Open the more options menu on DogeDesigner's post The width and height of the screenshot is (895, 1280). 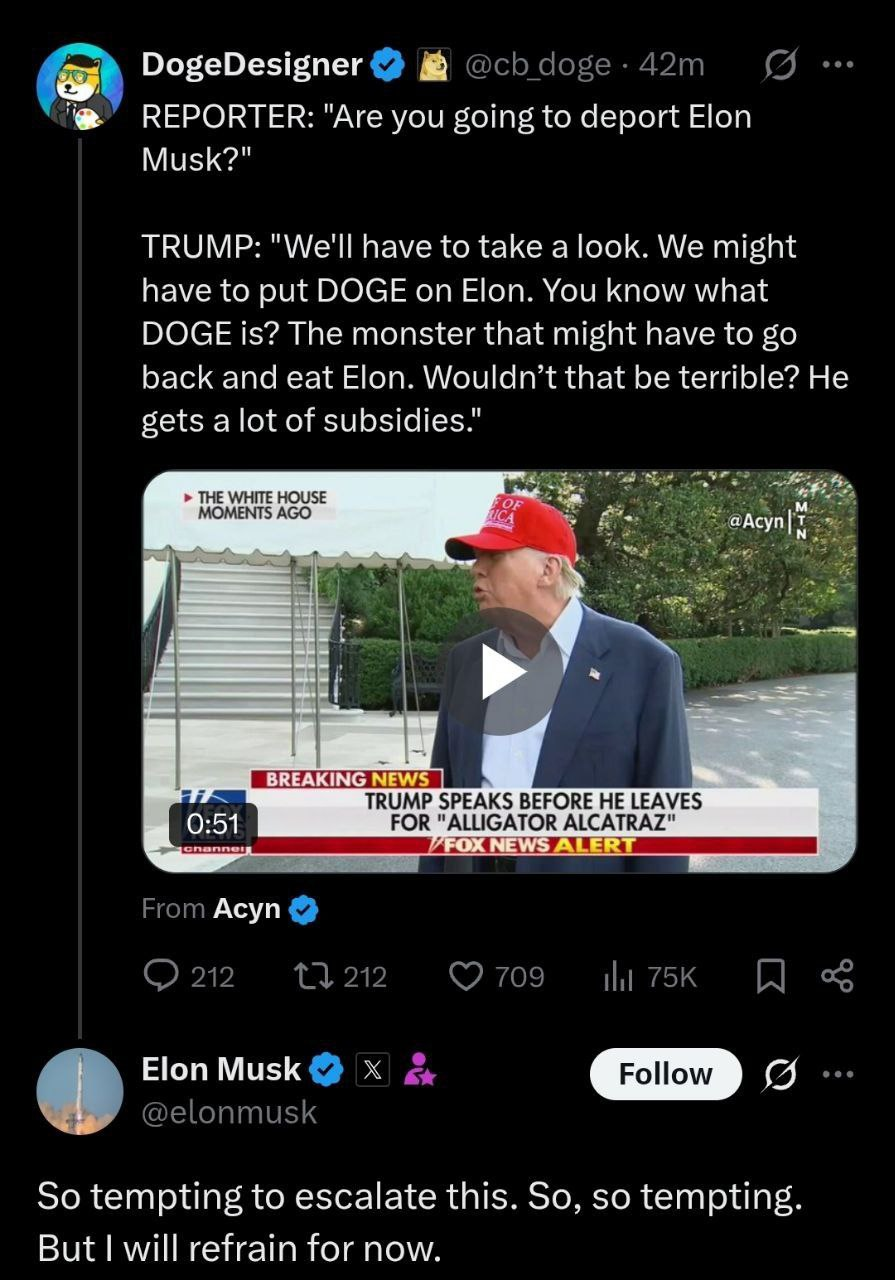pyautogui.click(x=839, y=65)
